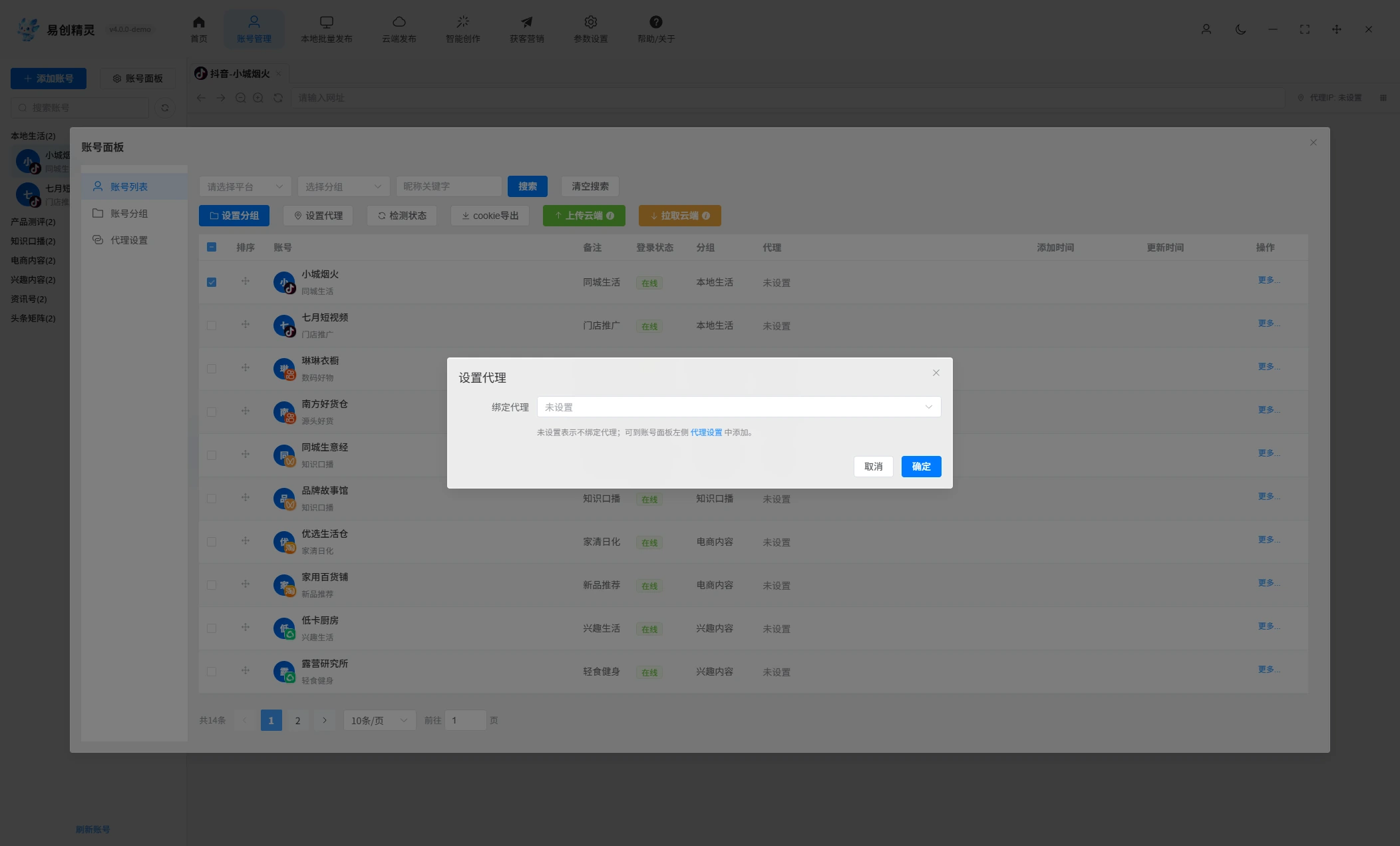Open 参数设置 gear icon
1400x846 pixels.
(x=590, y=29)
